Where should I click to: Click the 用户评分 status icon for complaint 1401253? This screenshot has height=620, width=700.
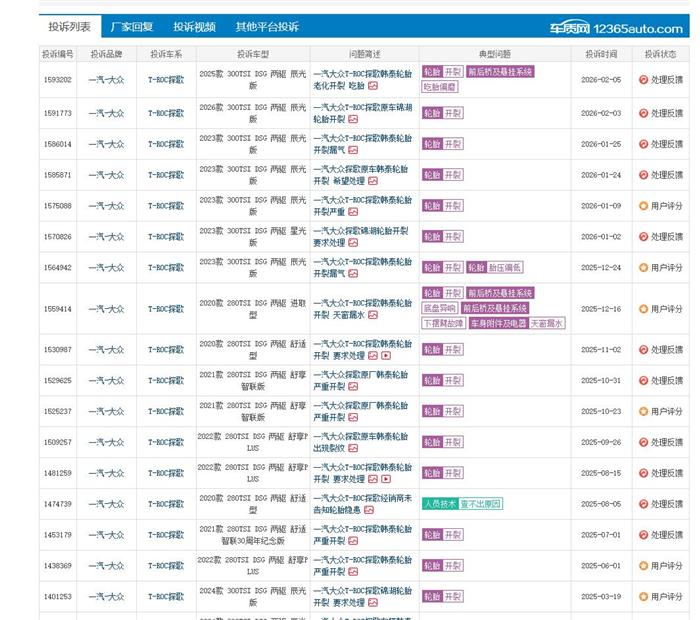click(x=644, y=597)
